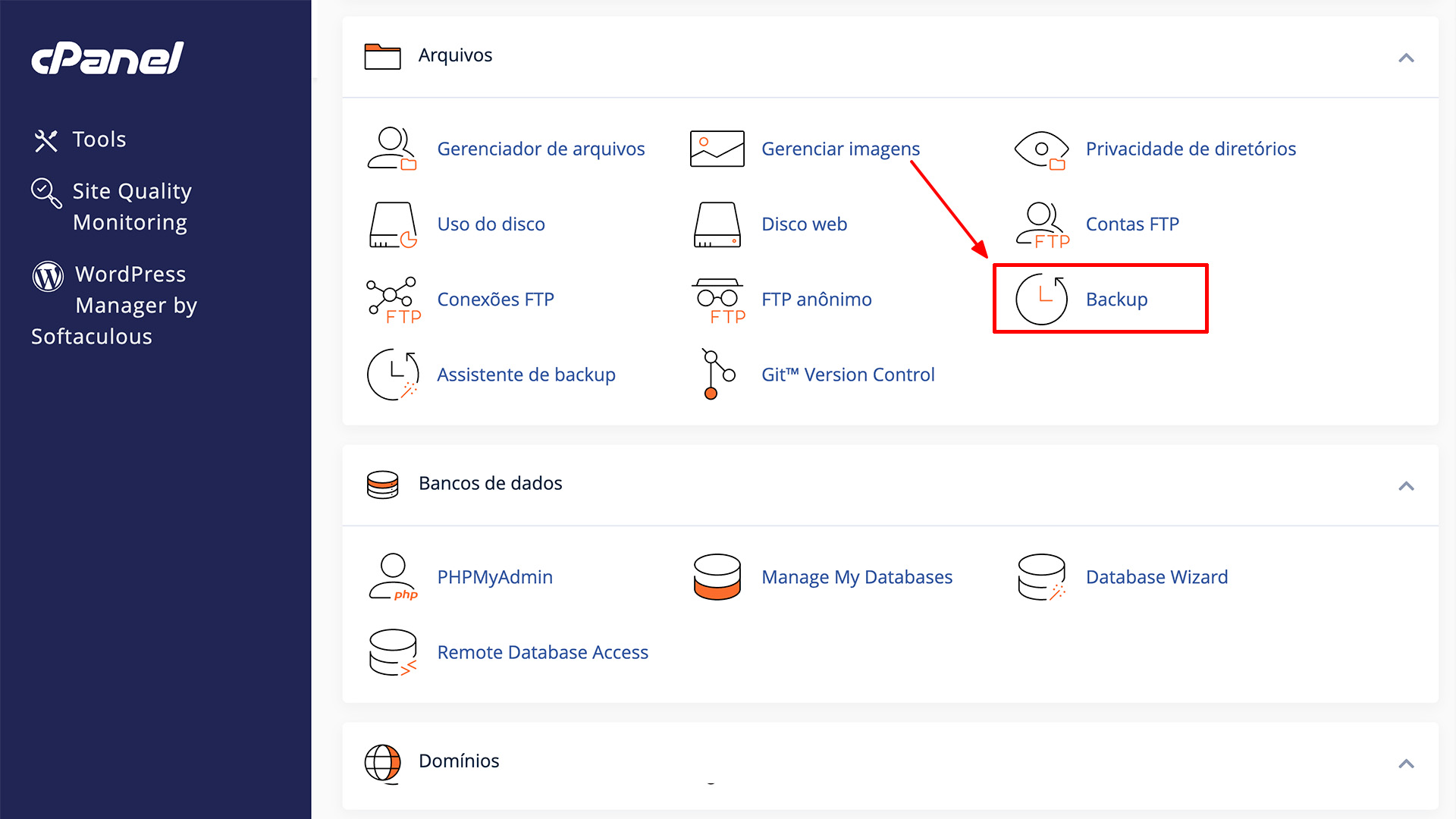This screenshot has width=1456, height=819.
Task: Click the Gerenciador de arquivos icon
Action: point(392,149)
